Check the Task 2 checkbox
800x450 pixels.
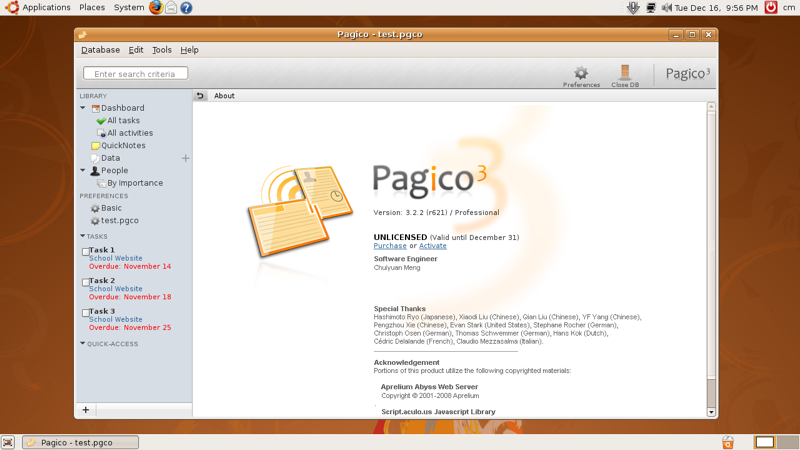(x=86, y=282)
